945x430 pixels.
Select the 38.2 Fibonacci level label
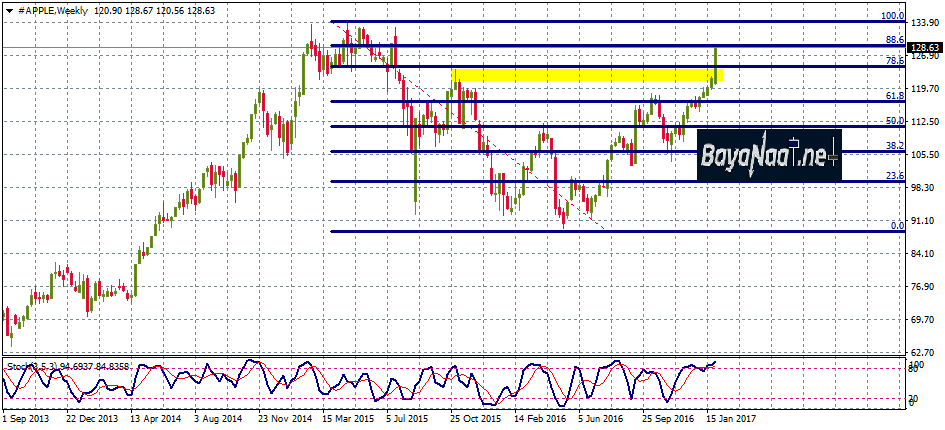tap(894, 145)
